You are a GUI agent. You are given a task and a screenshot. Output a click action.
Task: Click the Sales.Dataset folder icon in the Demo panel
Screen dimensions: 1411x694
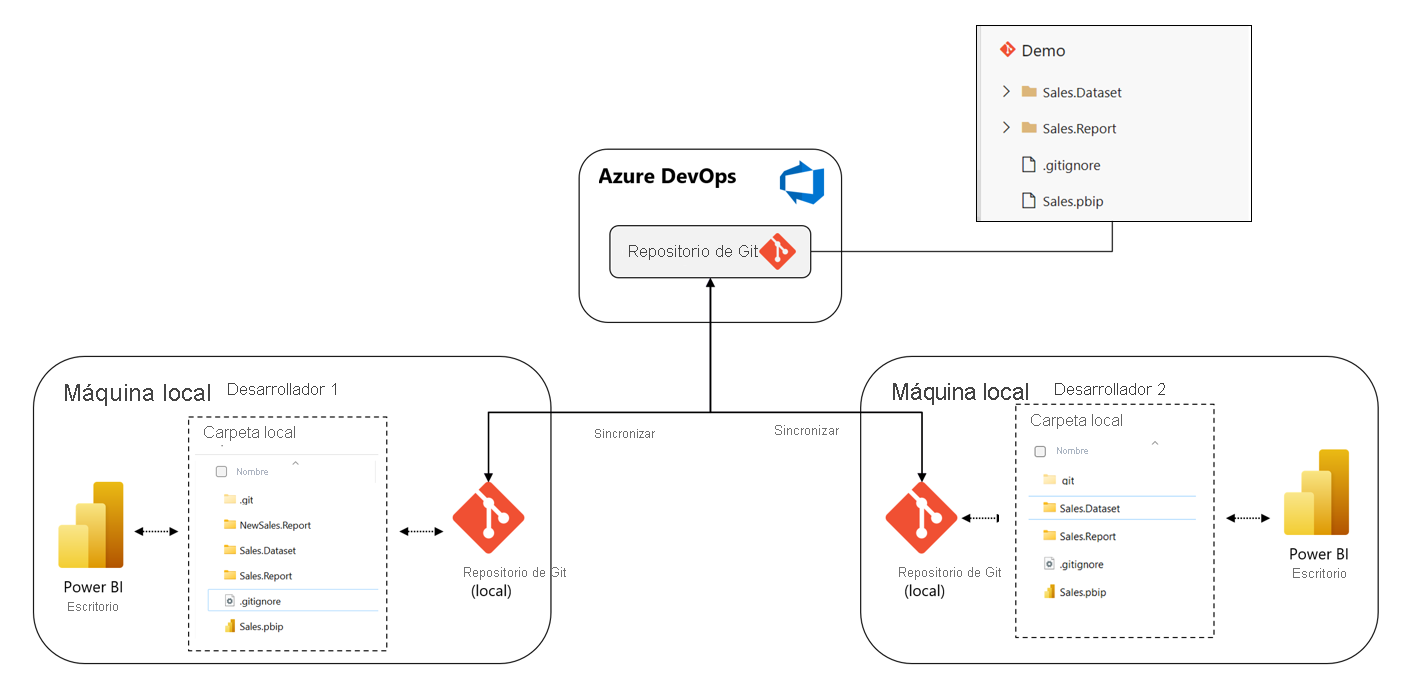[1030, 92]
